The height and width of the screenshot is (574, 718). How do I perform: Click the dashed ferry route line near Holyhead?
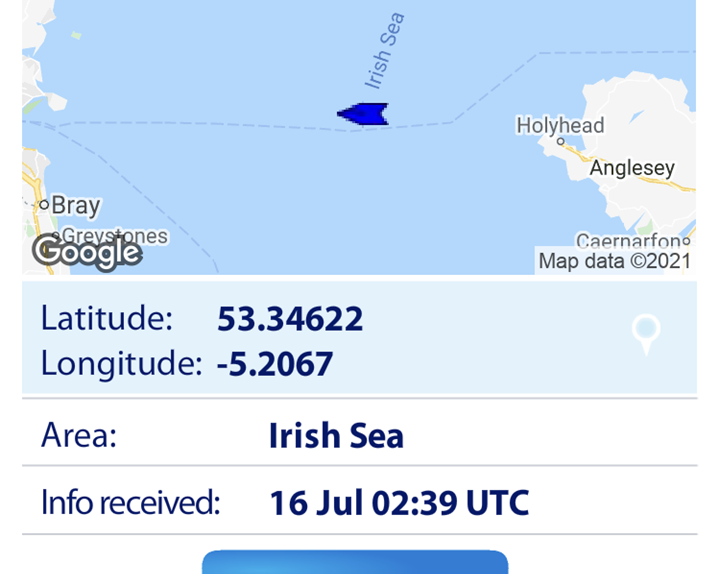(495, 87)
